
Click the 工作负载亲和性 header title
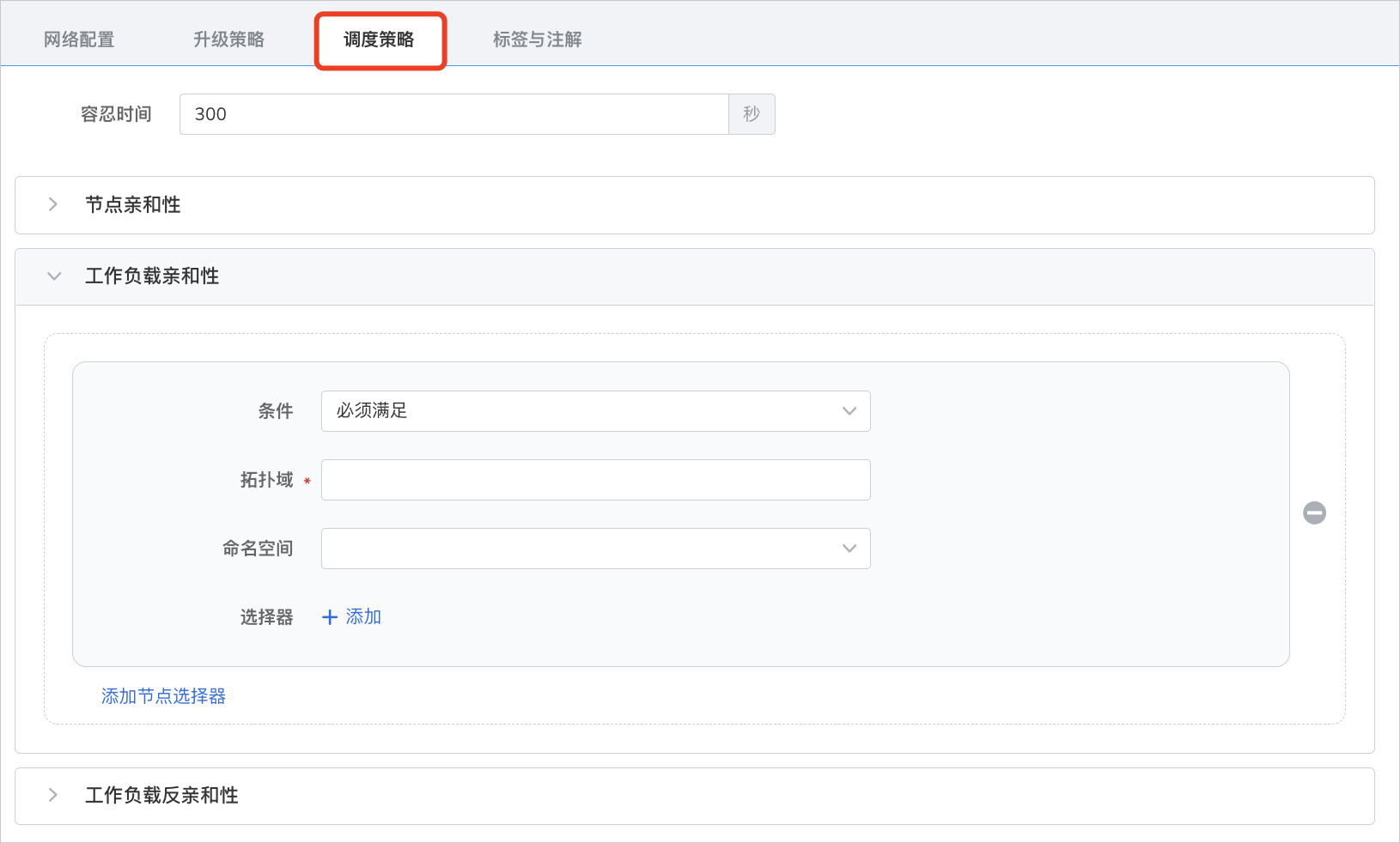pyautogui.click(x=152, y=276)
